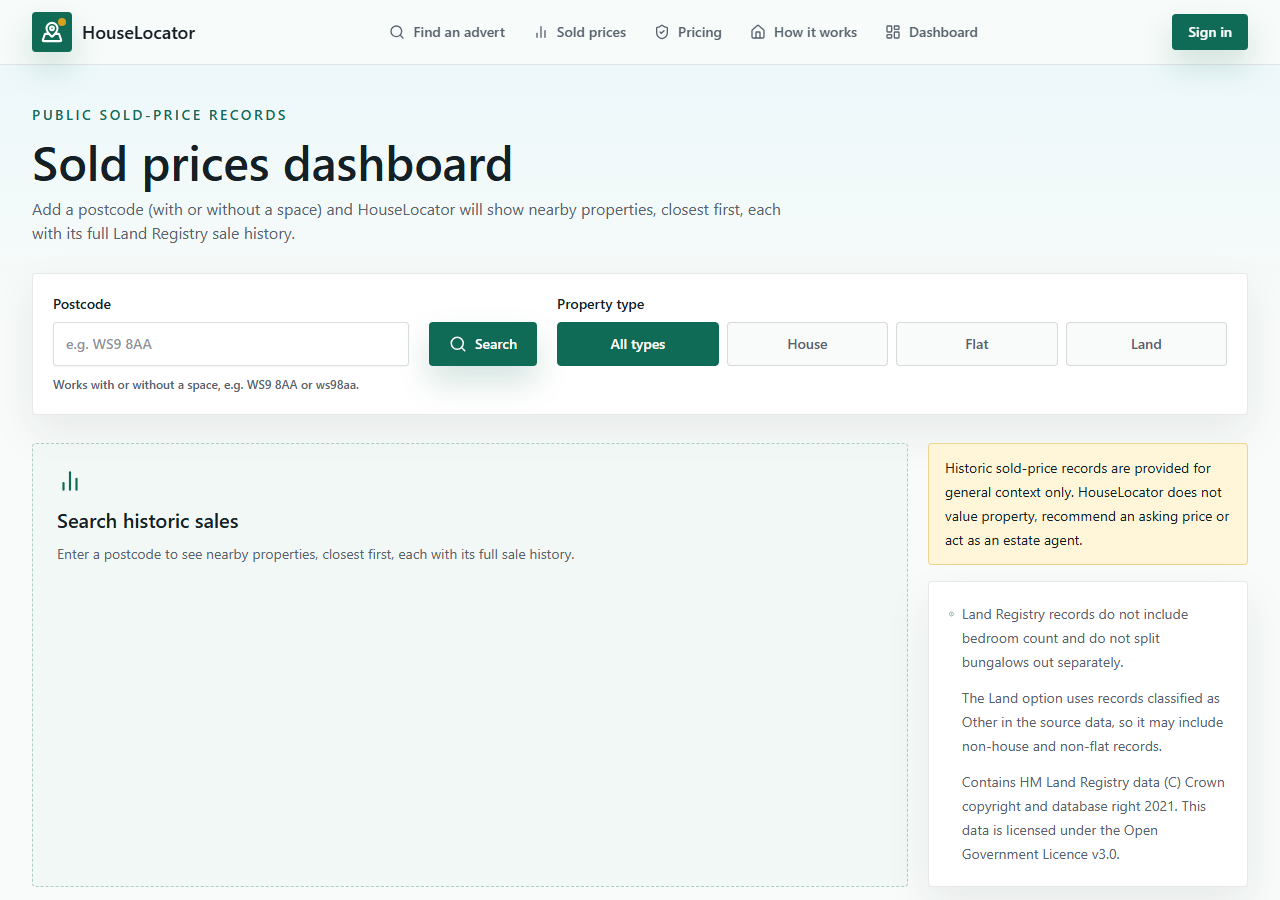Viewport: 1280px width, 900px height.
Task: Click the 'Works with or without a space' hint
Action: tap(206, 385)
